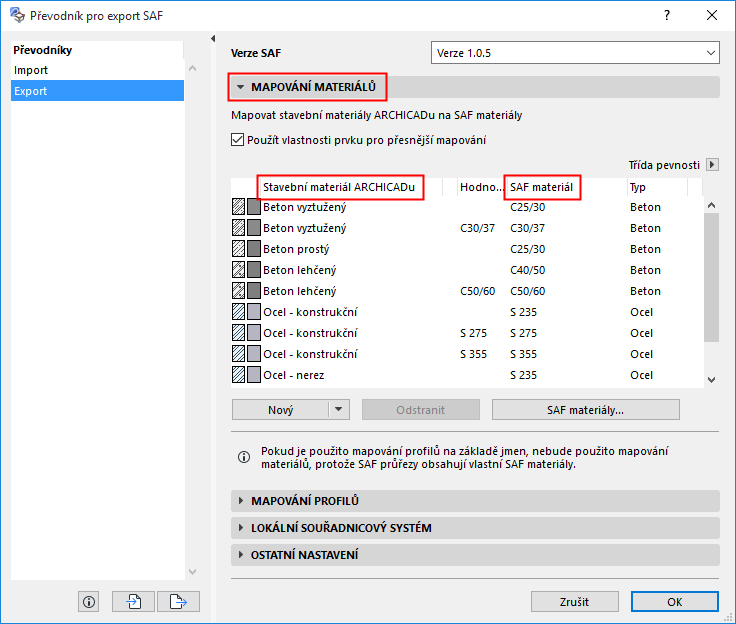The height and width of the screenshot is (624, 736).
Task: Click the Zrušit button
Action: click(x=575, y=601)
